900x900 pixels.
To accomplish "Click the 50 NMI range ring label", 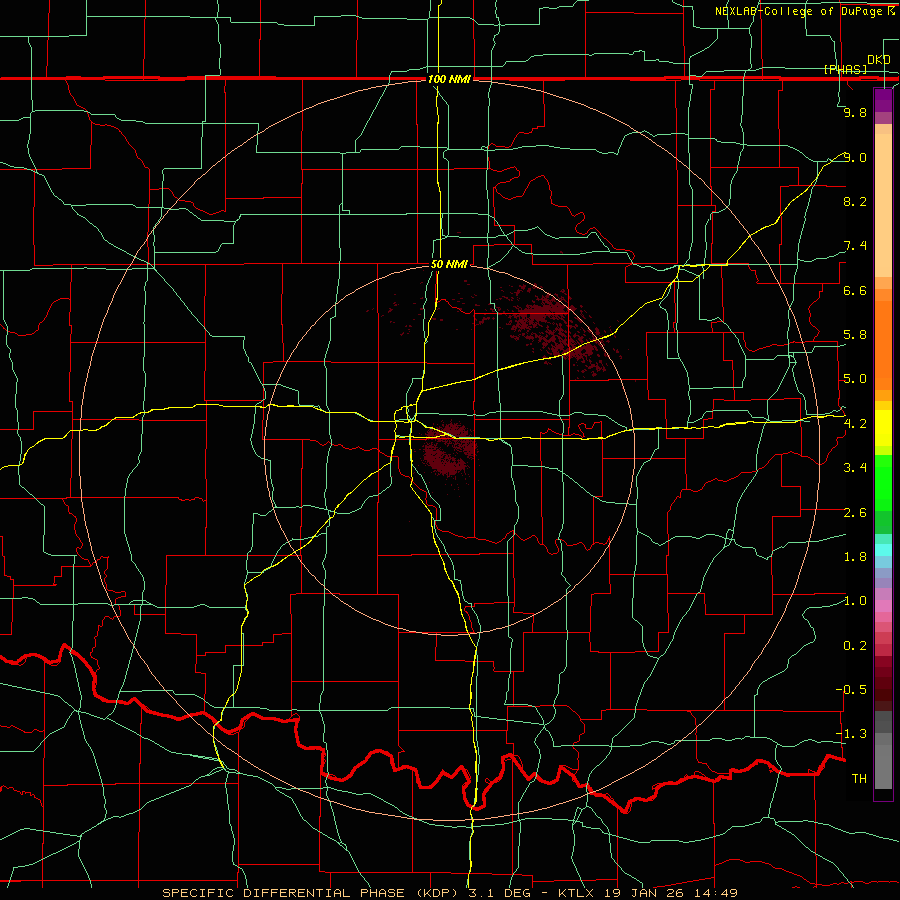I will tap(449, 264).
